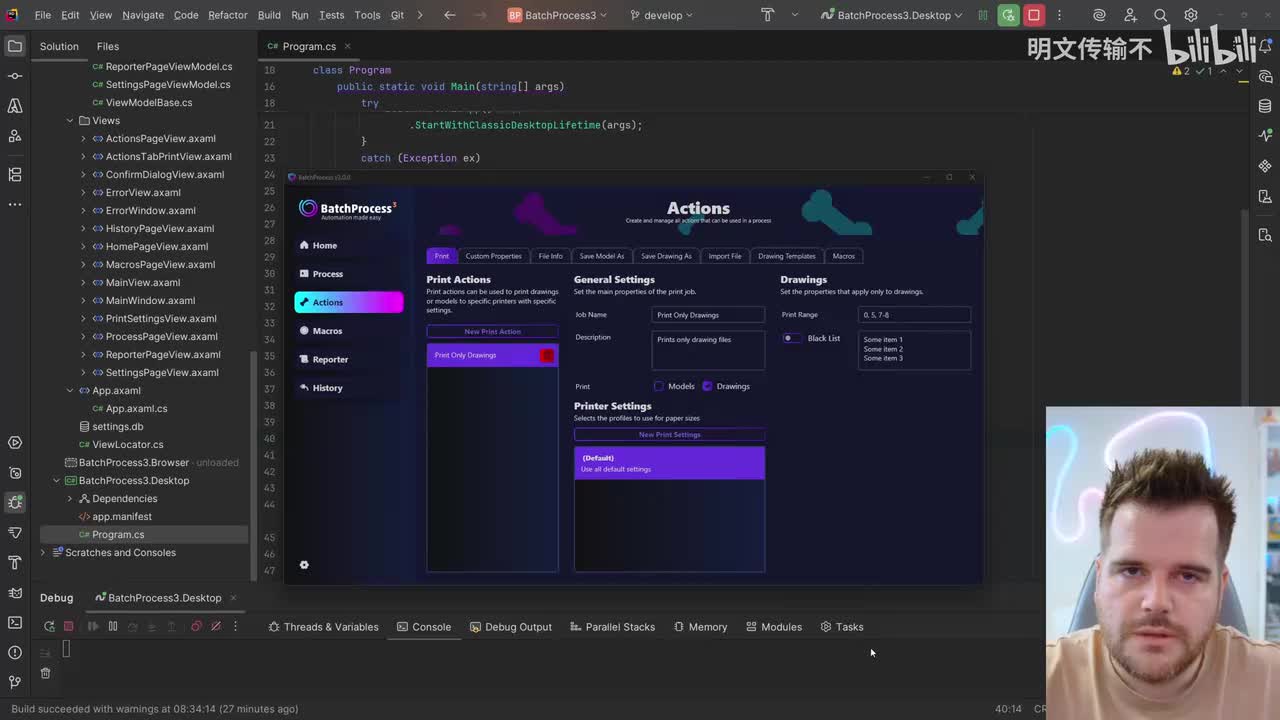Open the AI Assistant swirl icon
1280x720 pixels.
(x=1099, y=15)
